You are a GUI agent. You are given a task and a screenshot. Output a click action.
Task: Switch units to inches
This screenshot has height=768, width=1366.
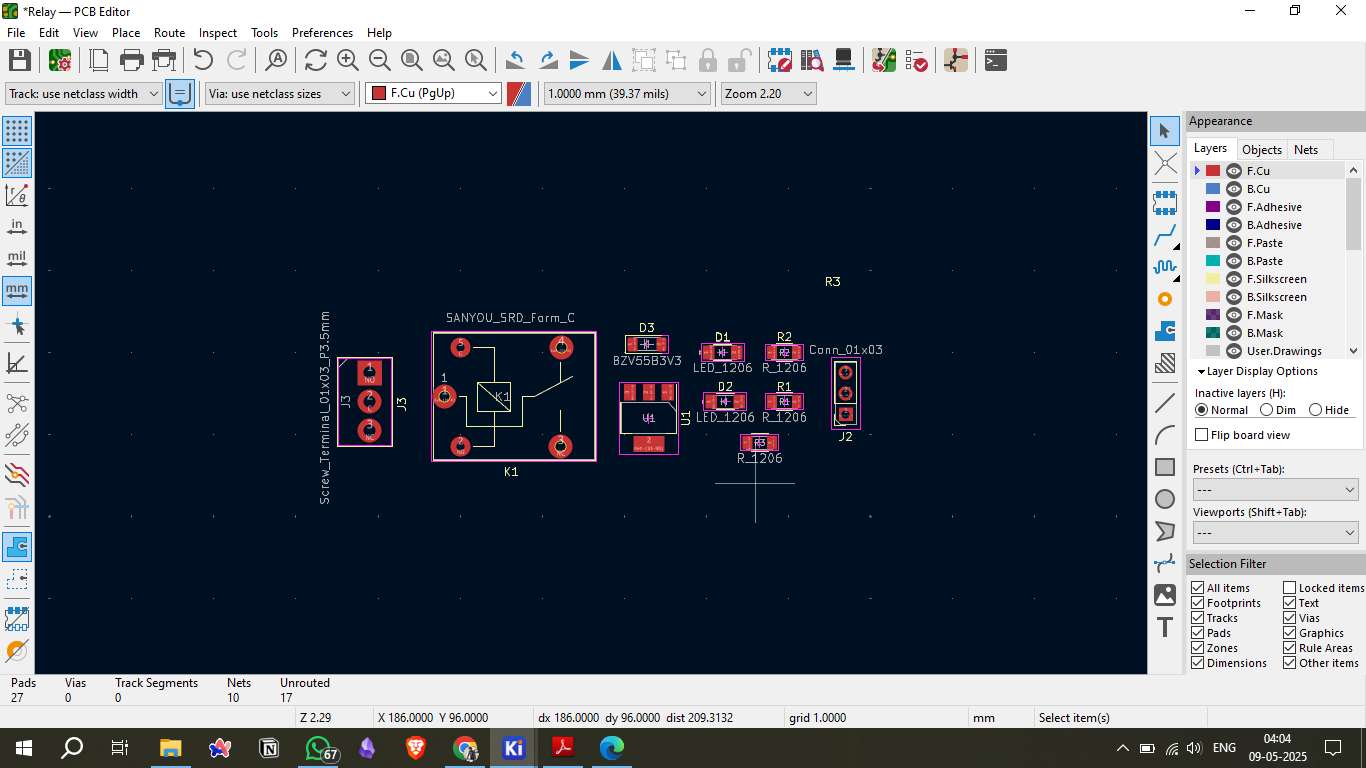coord(17,227)
